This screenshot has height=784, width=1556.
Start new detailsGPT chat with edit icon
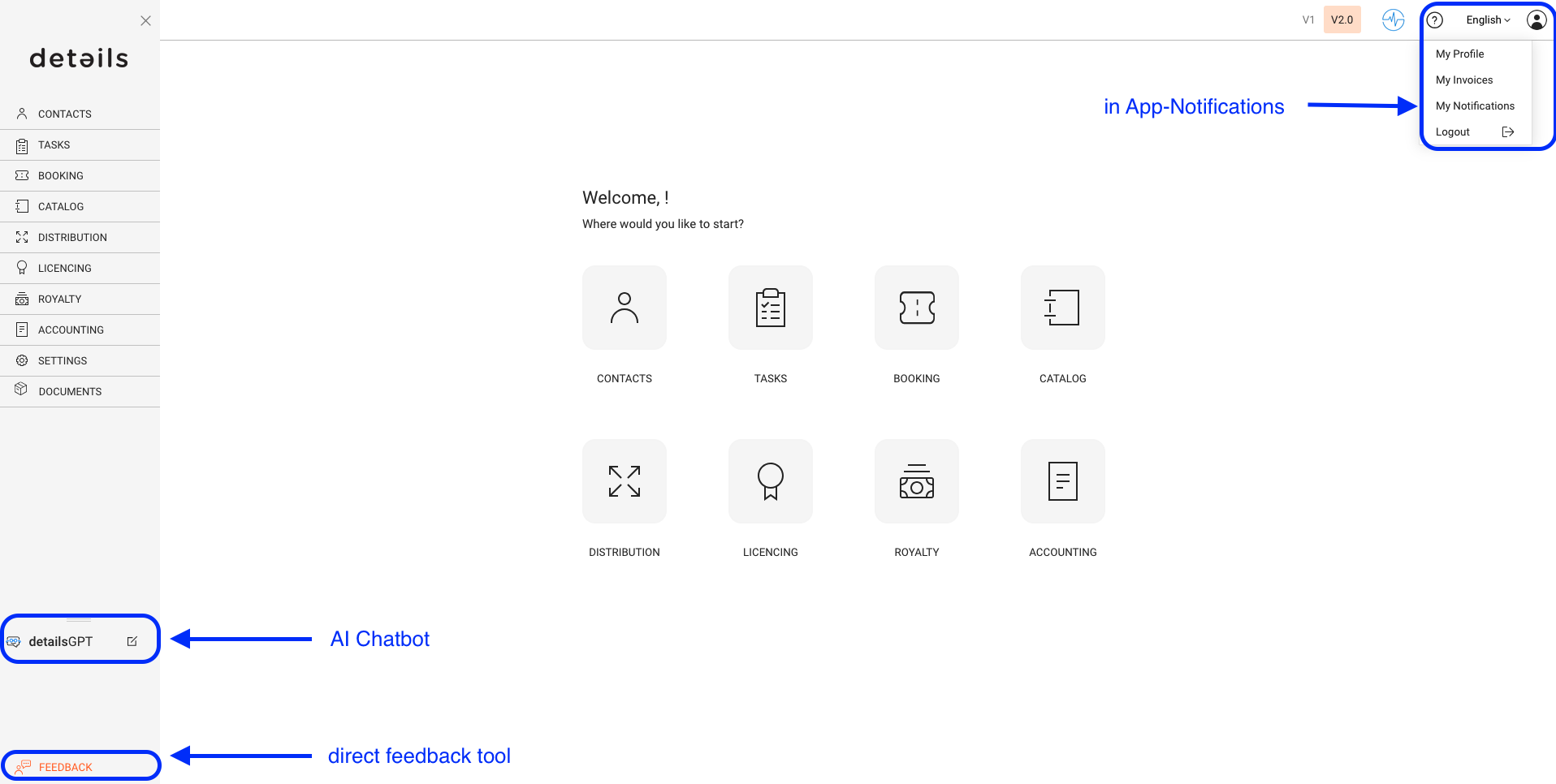point(132,641)
